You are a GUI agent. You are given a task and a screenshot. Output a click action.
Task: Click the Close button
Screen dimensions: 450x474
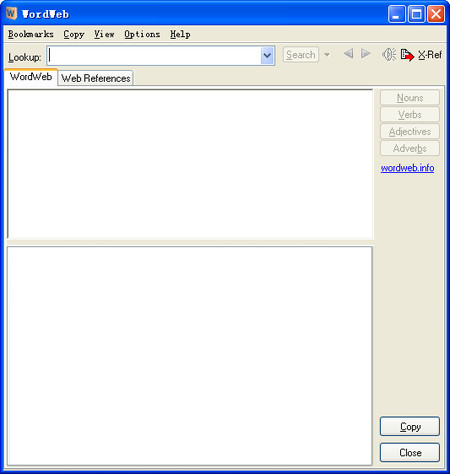pos(410,452)
